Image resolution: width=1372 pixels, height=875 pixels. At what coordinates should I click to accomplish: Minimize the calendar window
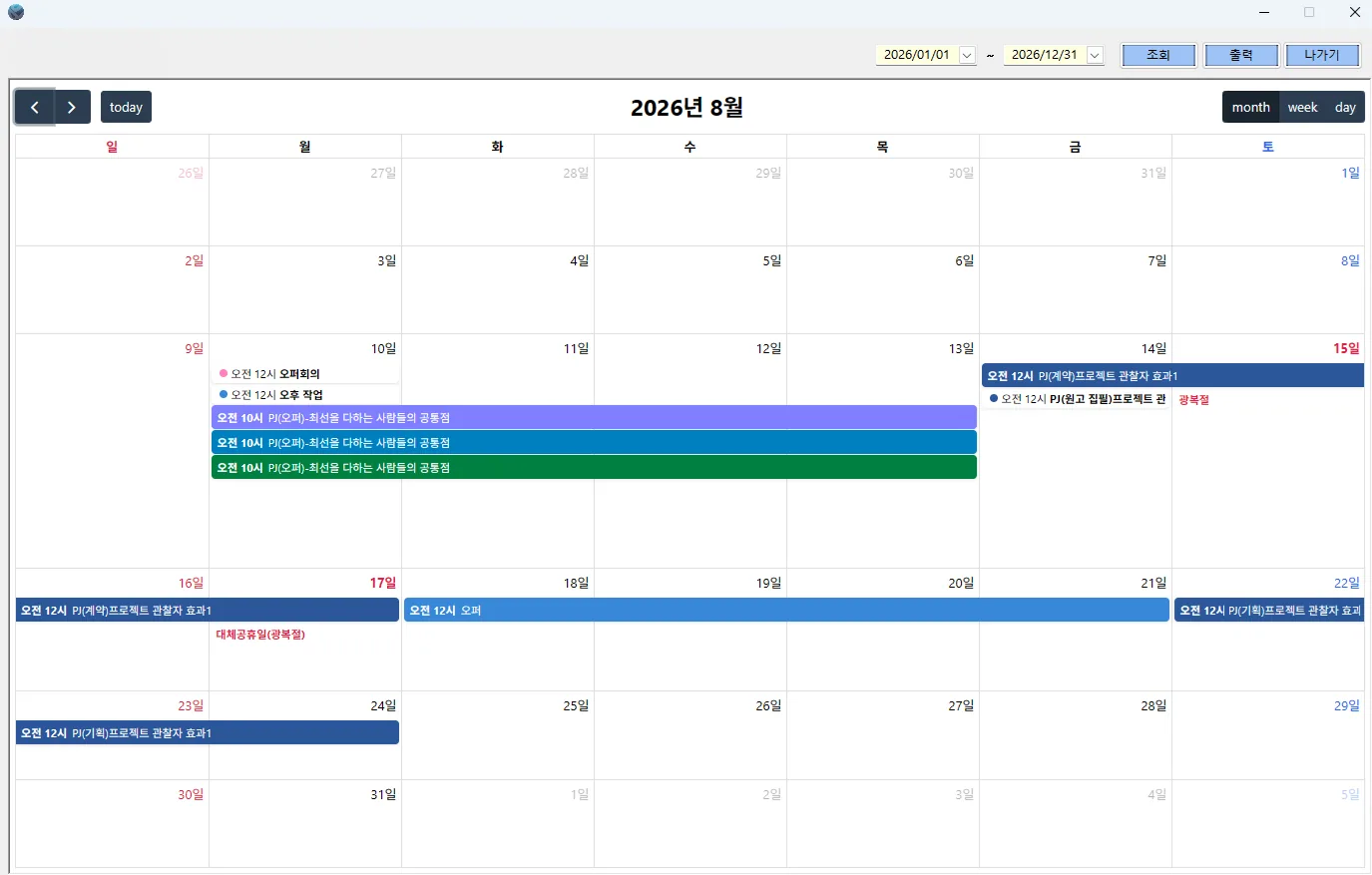click(x=1264, y=12)
